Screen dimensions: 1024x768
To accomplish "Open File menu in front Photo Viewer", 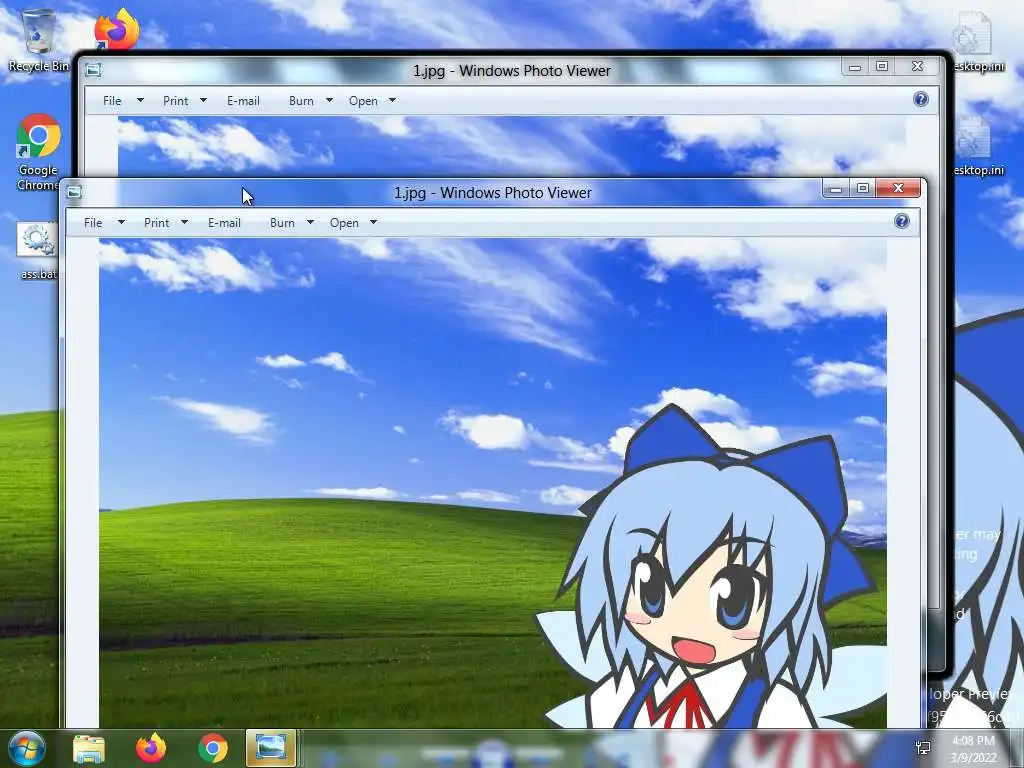I will 93,223.
